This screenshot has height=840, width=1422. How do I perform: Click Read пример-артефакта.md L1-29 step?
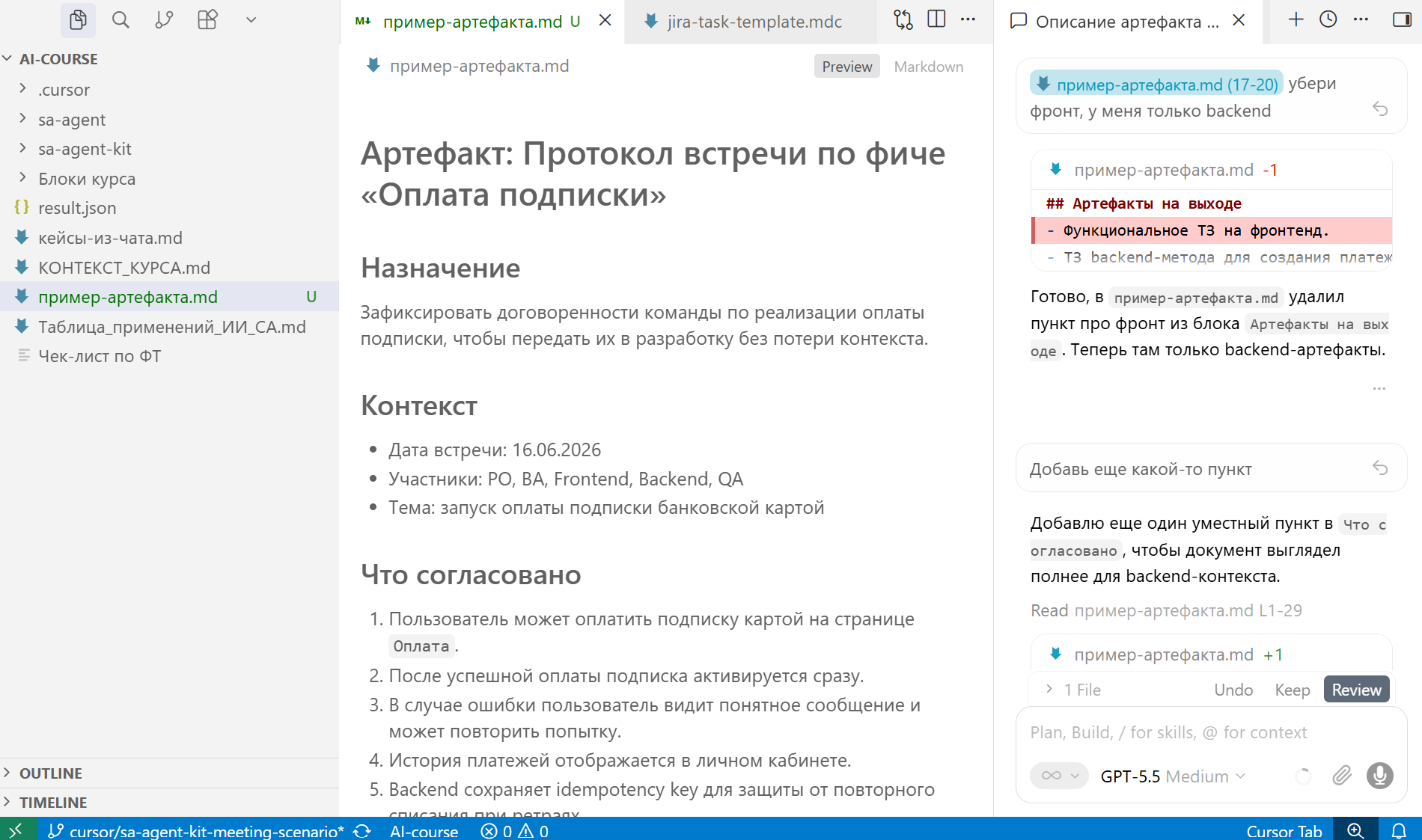pyautogui.click(x=1166, y=611)
